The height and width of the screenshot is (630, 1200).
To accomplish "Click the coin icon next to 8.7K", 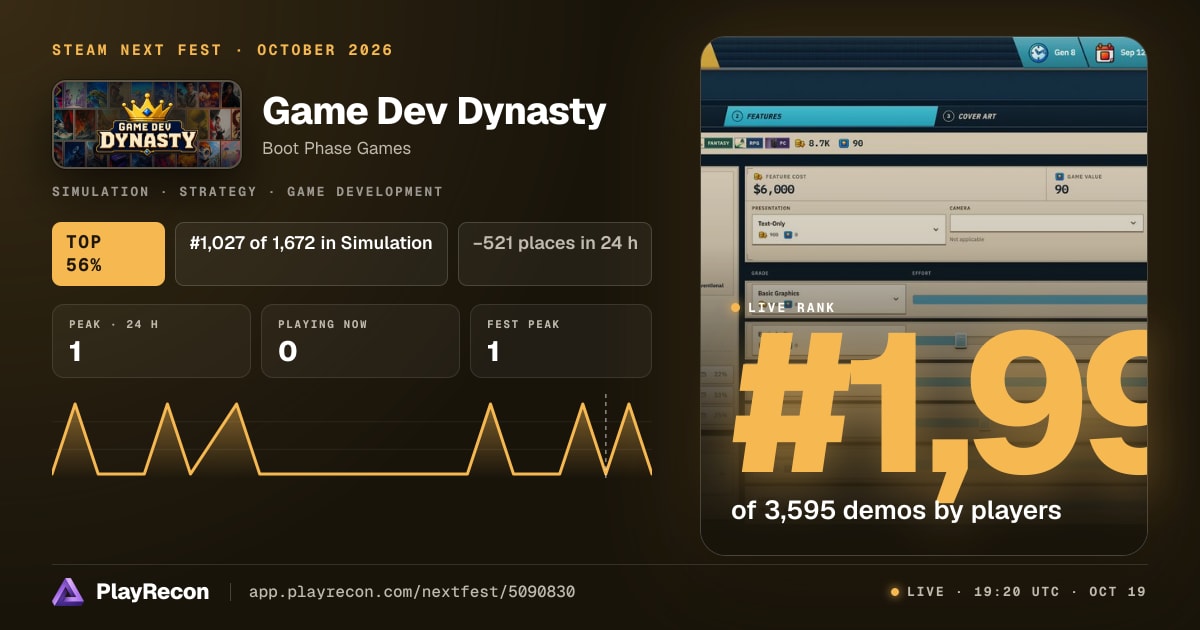I will click(800, 143).
